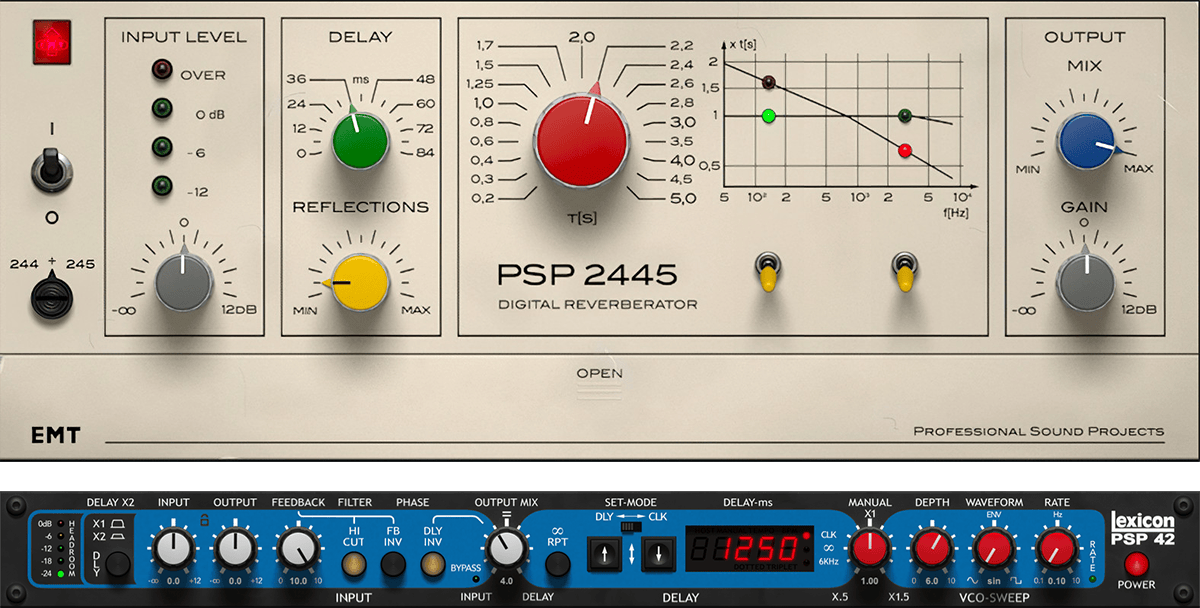
Task: Click the BYPASS indicator LED
Action: 476,579
